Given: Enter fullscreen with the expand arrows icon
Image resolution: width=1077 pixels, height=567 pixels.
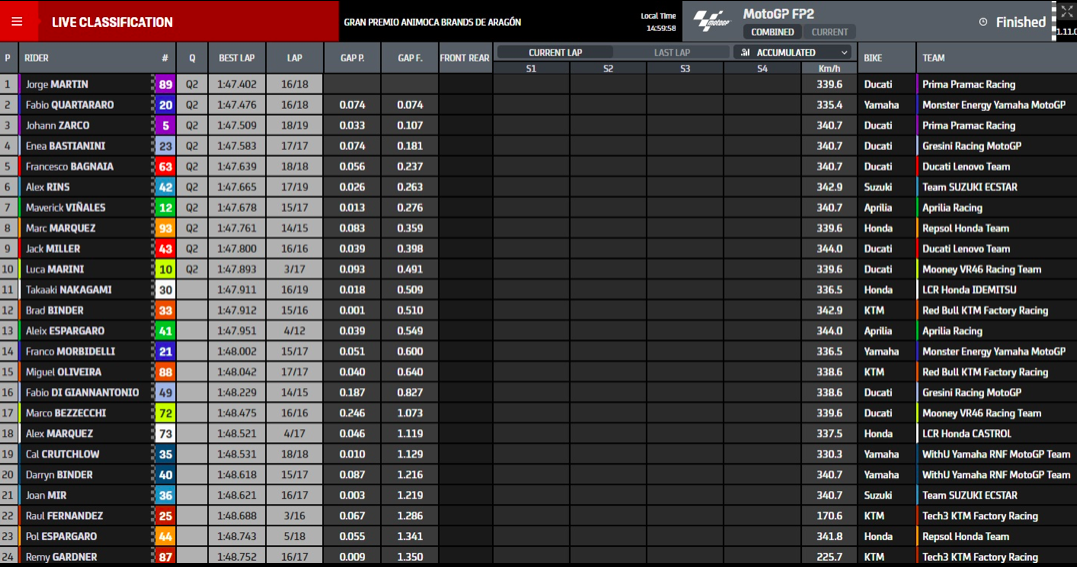Looking at the screenshot, I should (1066, 12).
